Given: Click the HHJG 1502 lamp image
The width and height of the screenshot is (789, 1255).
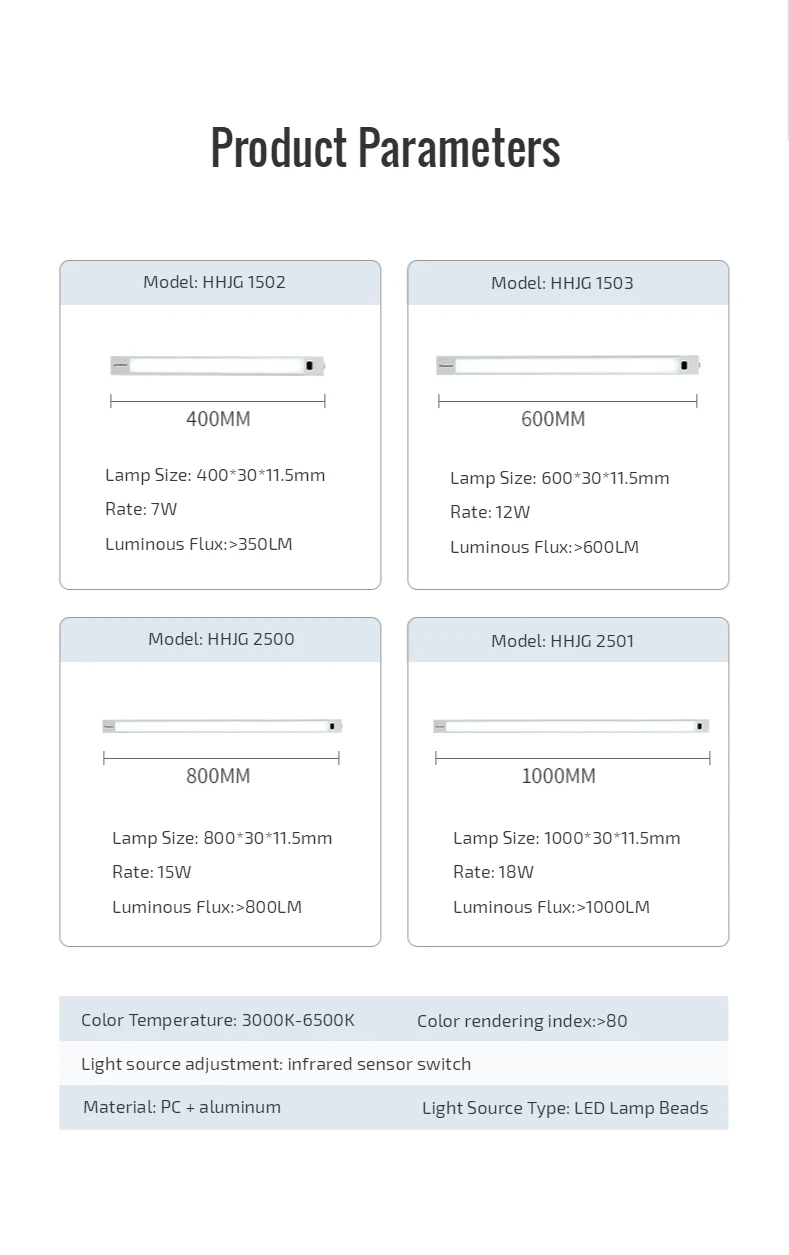Looking at the screenshot, I should 218,366.
